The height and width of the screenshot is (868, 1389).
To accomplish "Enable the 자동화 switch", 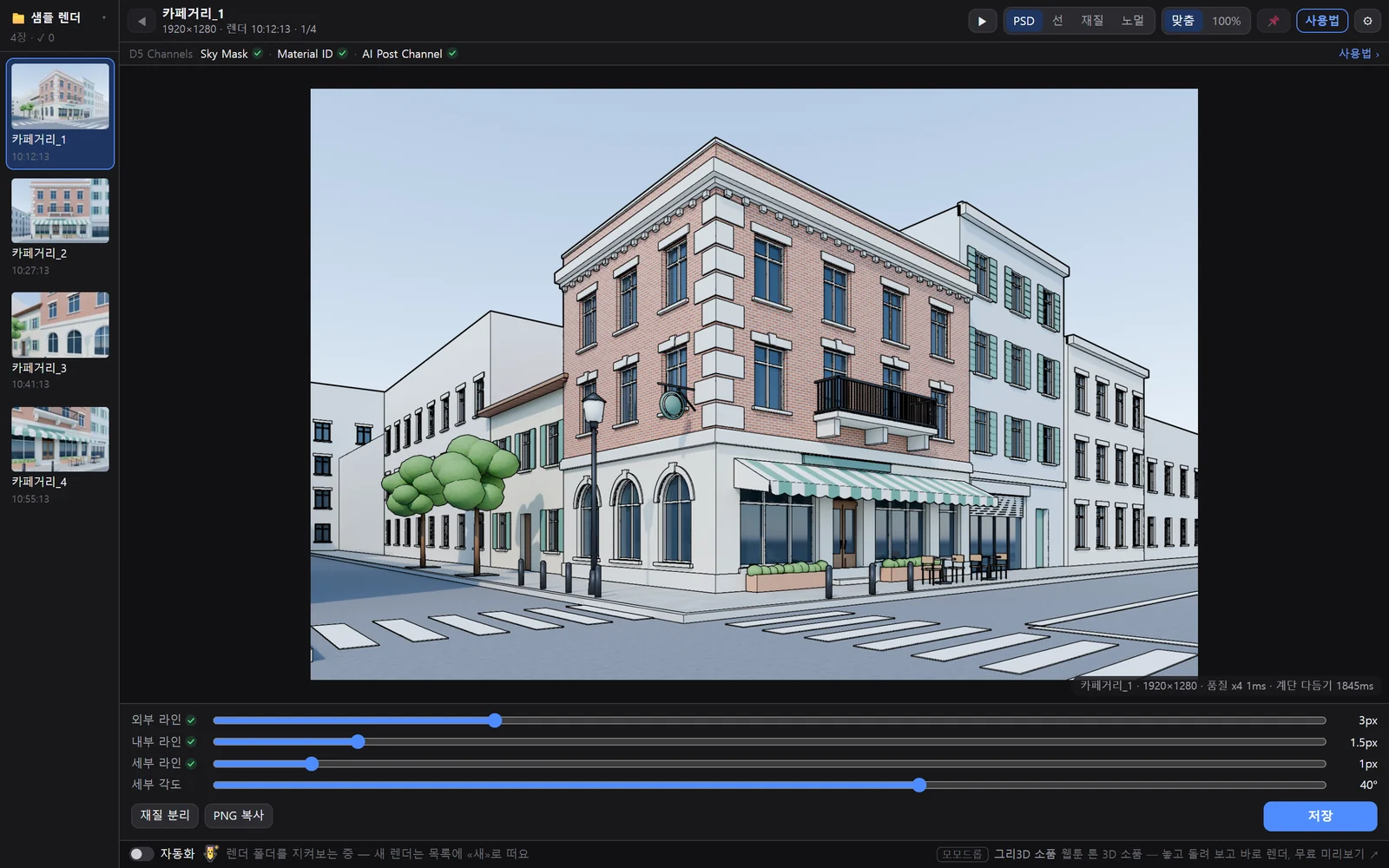I will point(142,853).
